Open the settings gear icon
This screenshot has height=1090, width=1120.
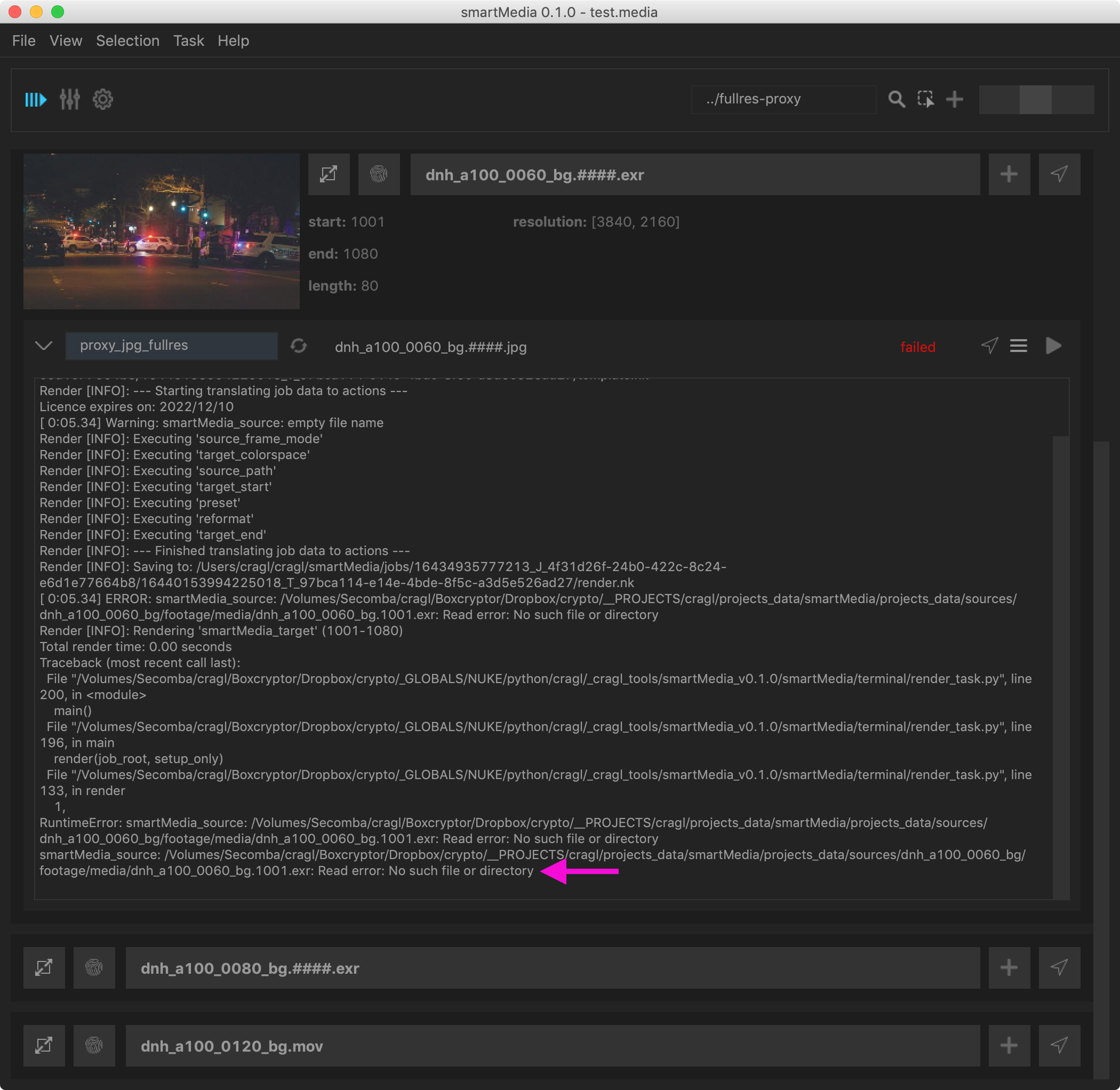[x=103, y=100]
